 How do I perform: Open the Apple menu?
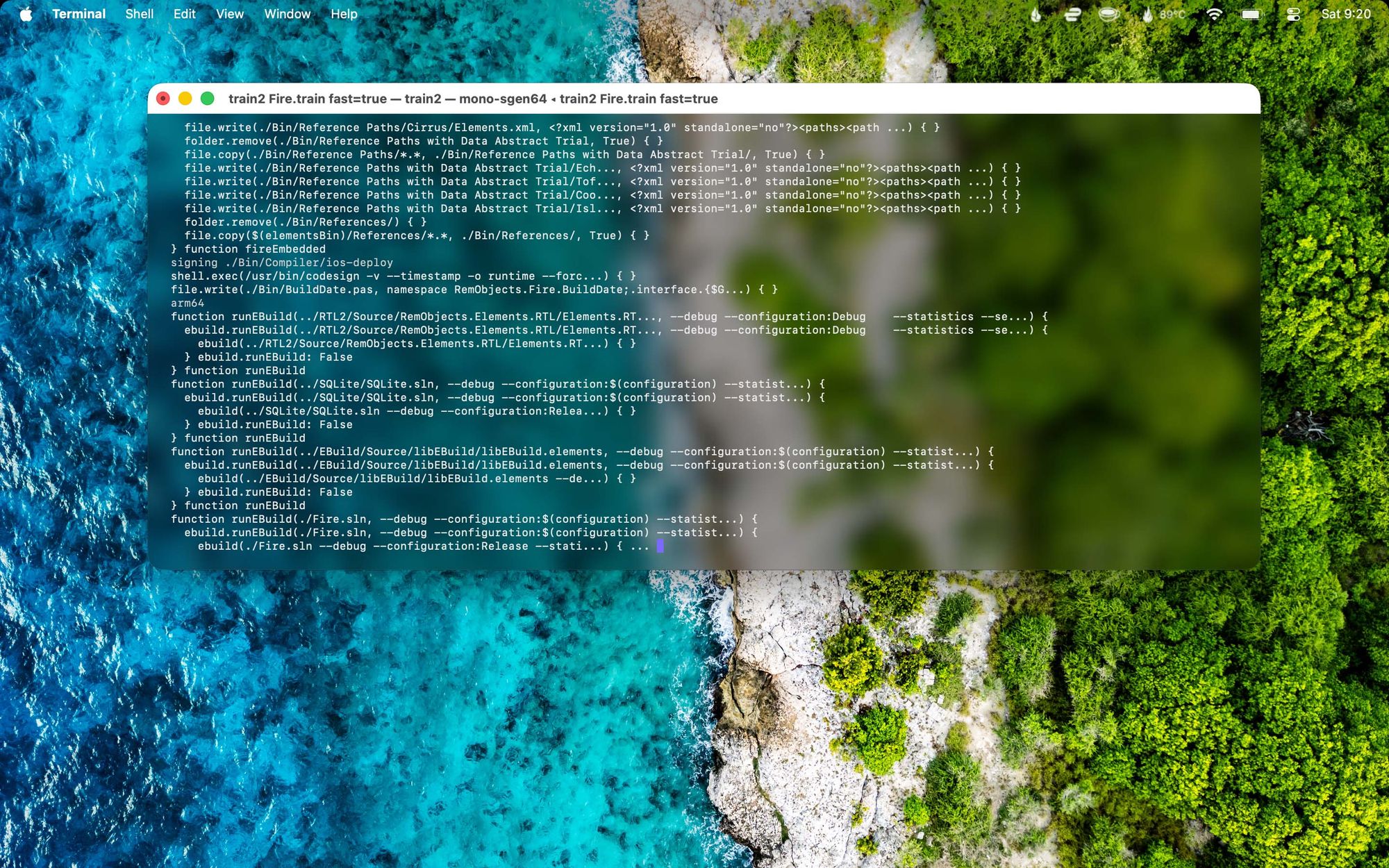[x=26, y=14]
